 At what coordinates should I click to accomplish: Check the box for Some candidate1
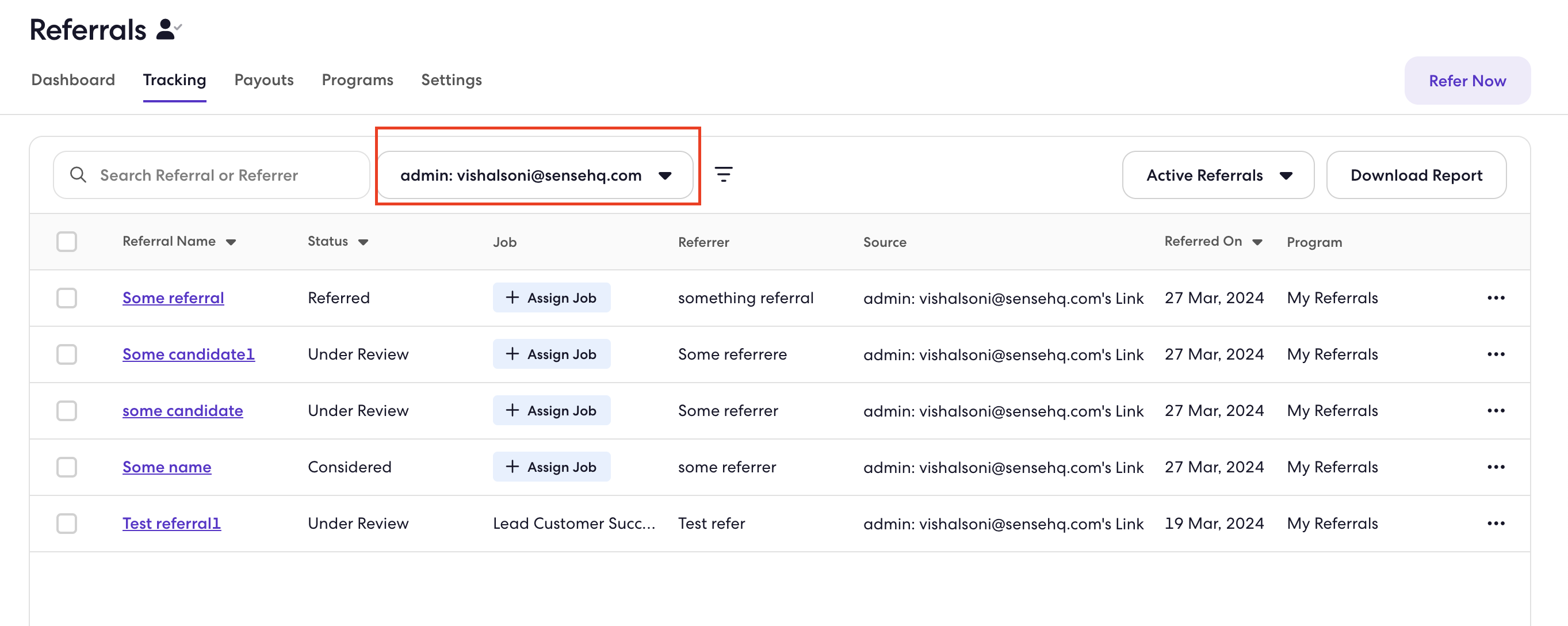click(66, 354)
